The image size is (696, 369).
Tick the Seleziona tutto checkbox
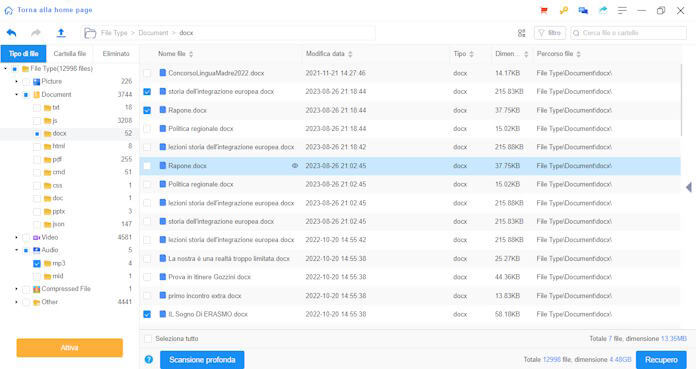[x=148, y=339]
